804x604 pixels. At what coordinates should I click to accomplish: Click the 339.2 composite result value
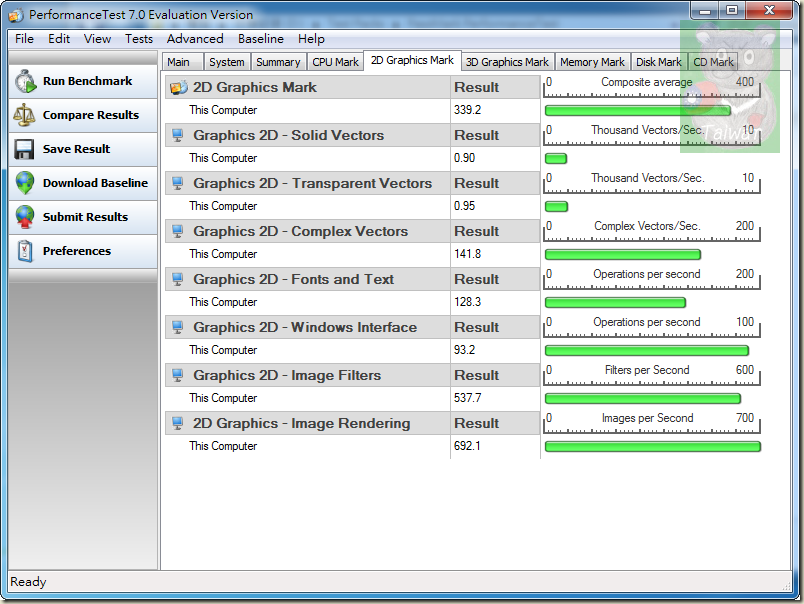click(467, 110)
